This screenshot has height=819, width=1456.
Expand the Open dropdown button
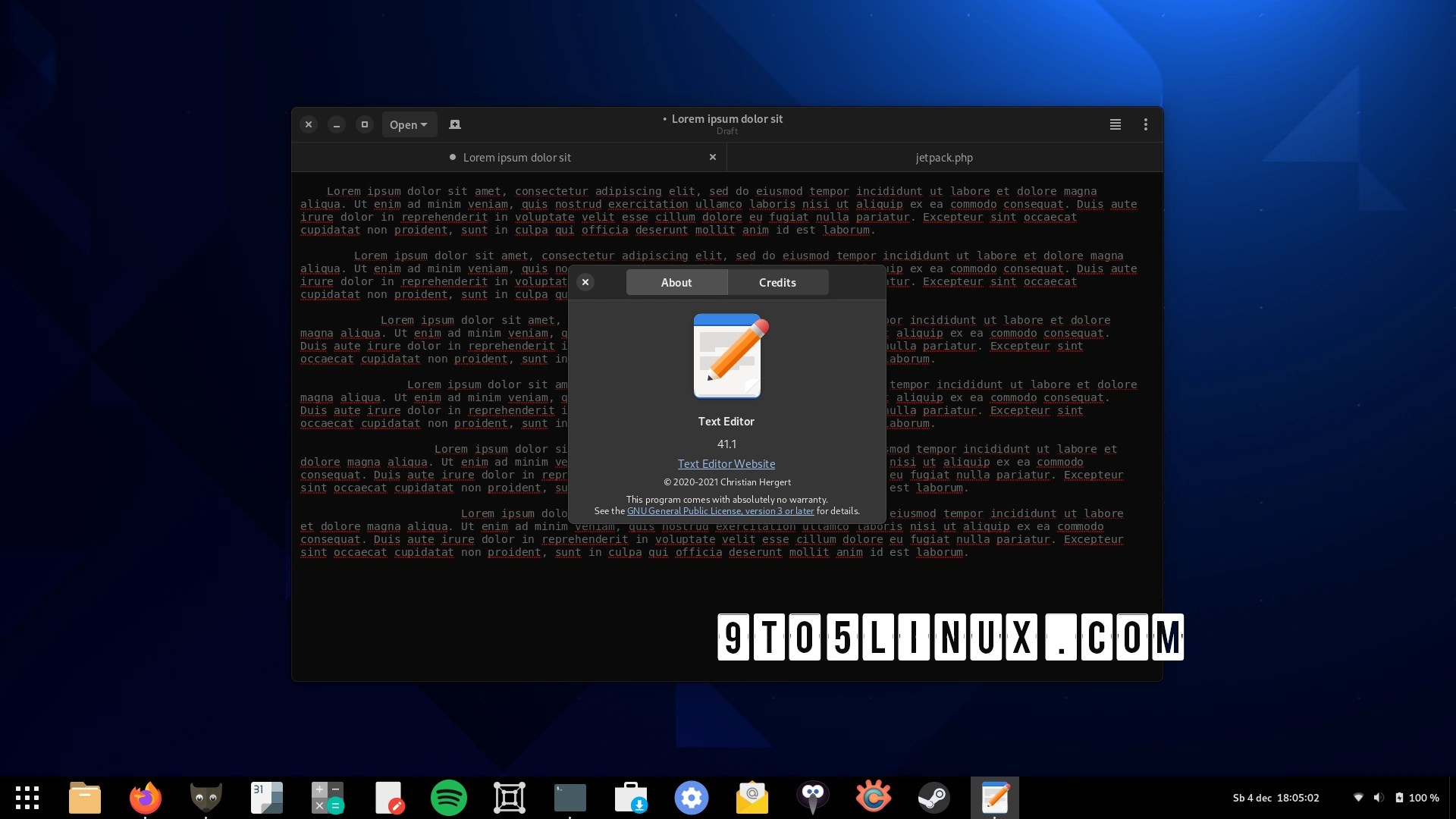click(x=409, y=124)
